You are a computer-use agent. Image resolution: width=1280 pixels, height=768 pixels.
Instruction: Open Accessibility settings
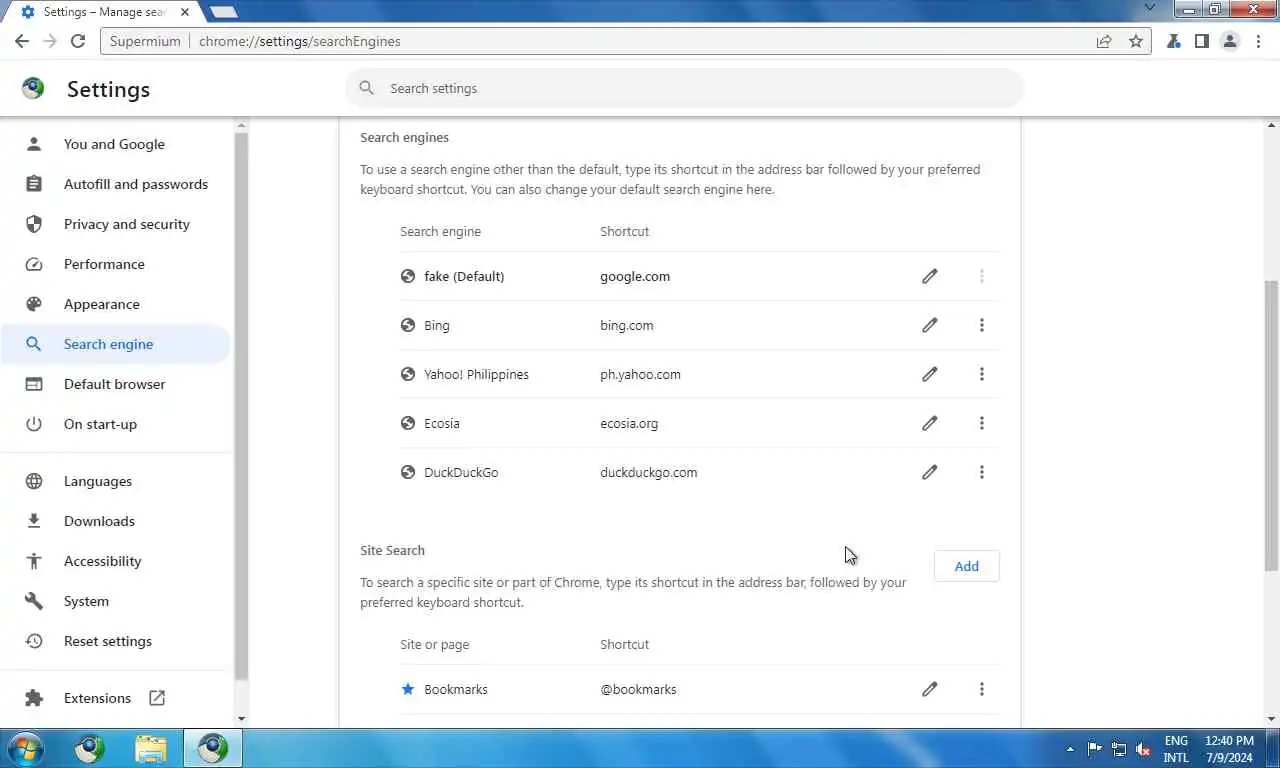tap(115, 561)
